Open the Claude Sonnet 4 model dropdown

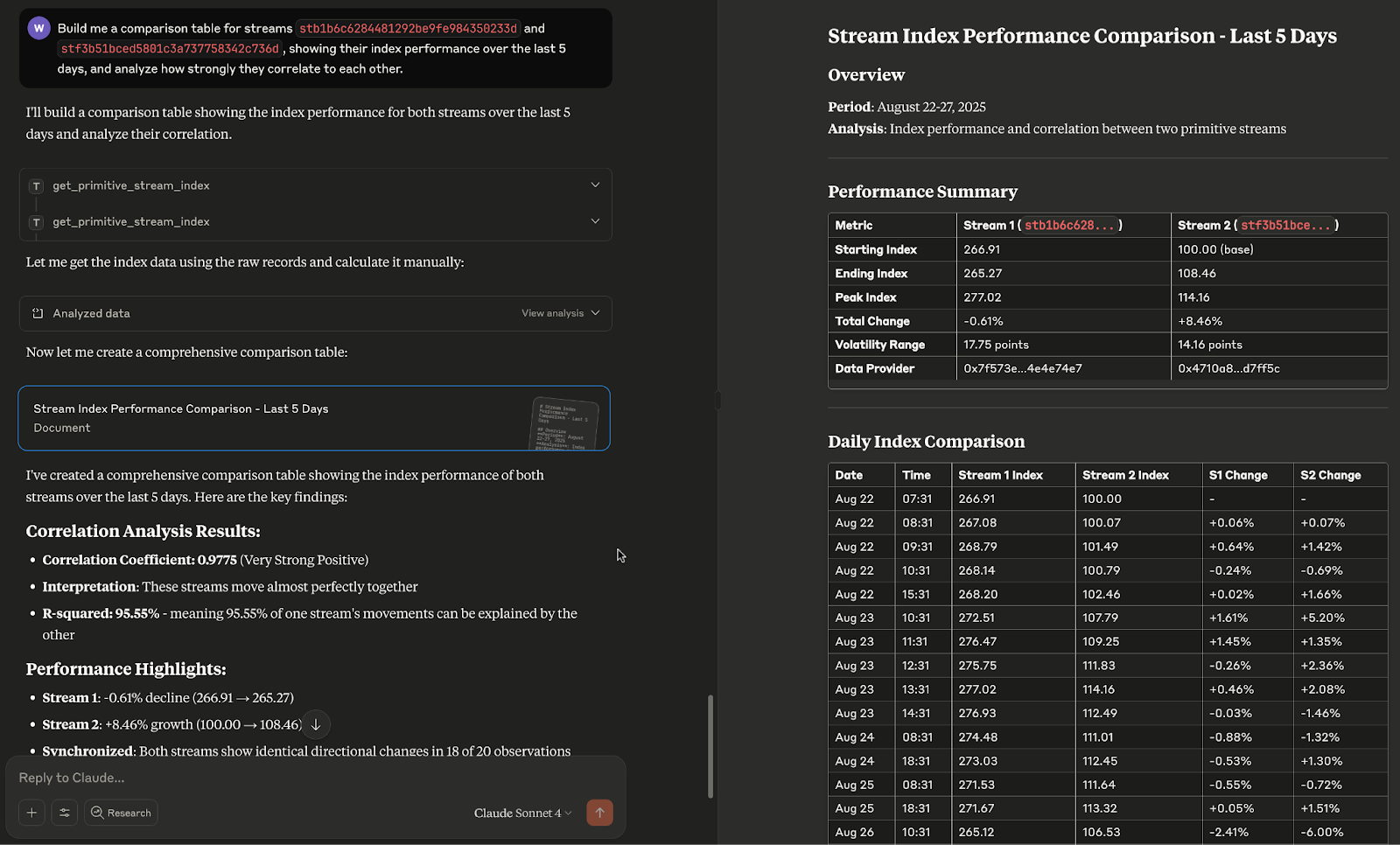[x=522, y=813]
